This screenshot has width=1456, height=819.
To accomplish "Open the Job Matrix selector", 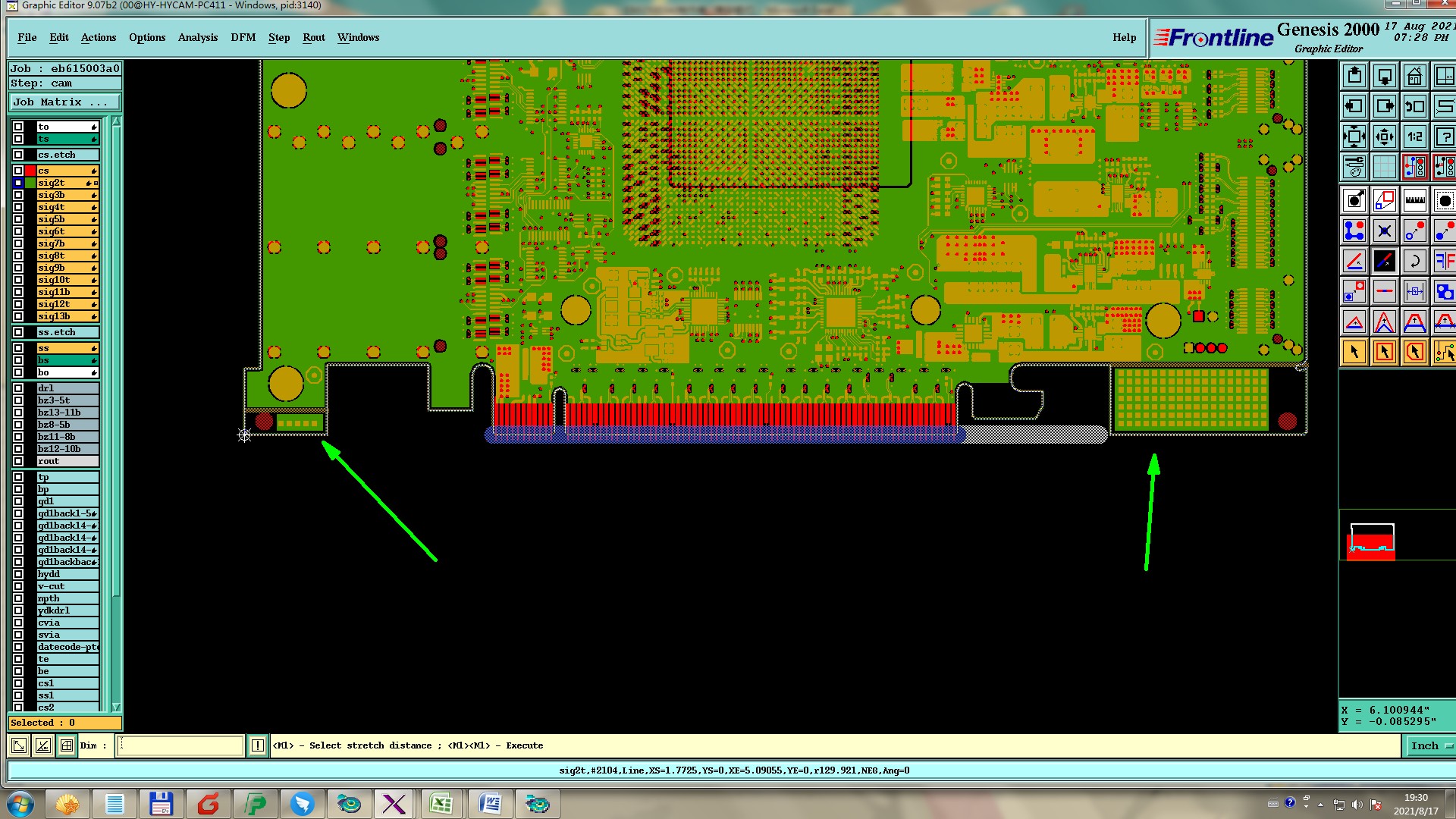I will click(x=64, y=102).
